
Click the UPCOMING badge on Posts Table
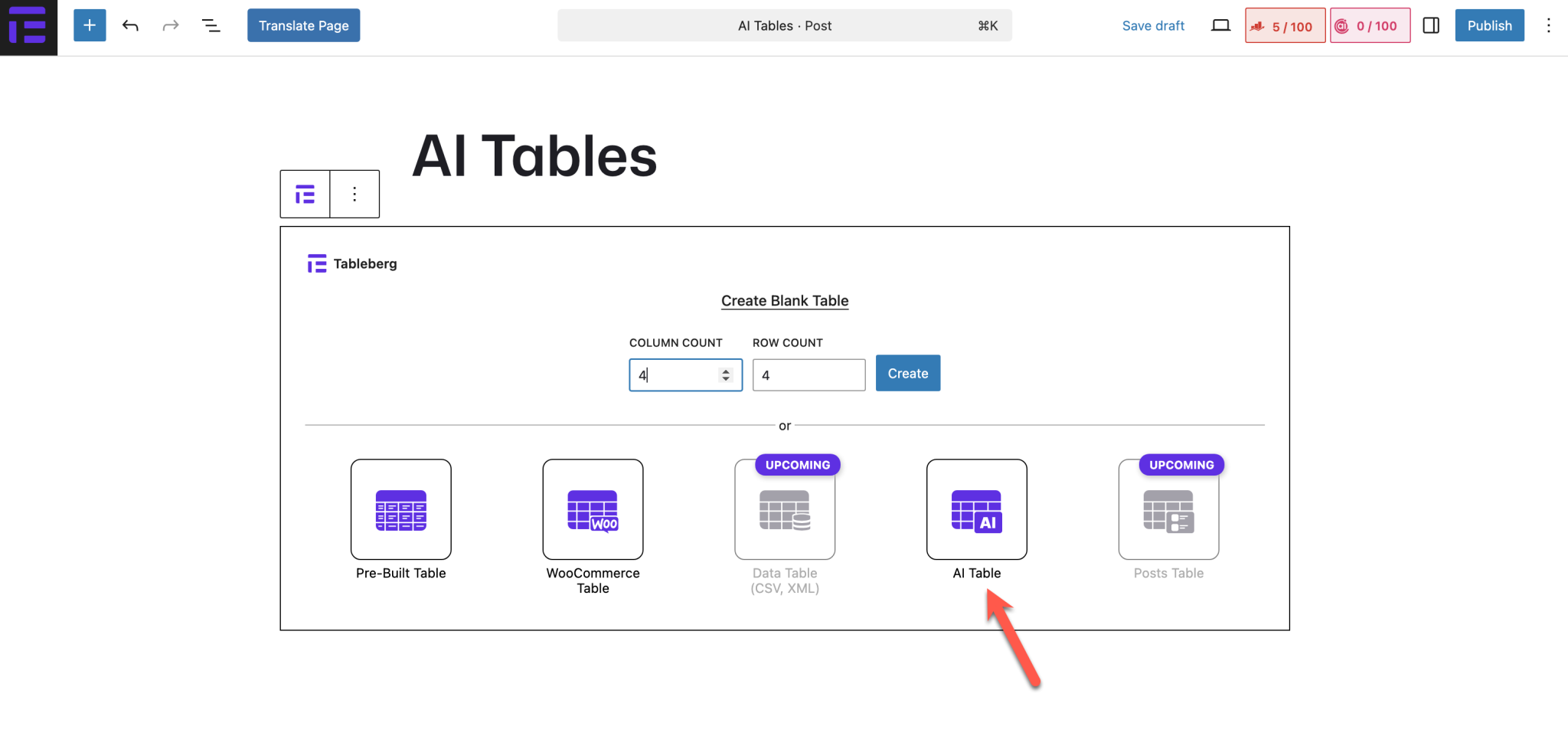click(x=1181, y=465)
